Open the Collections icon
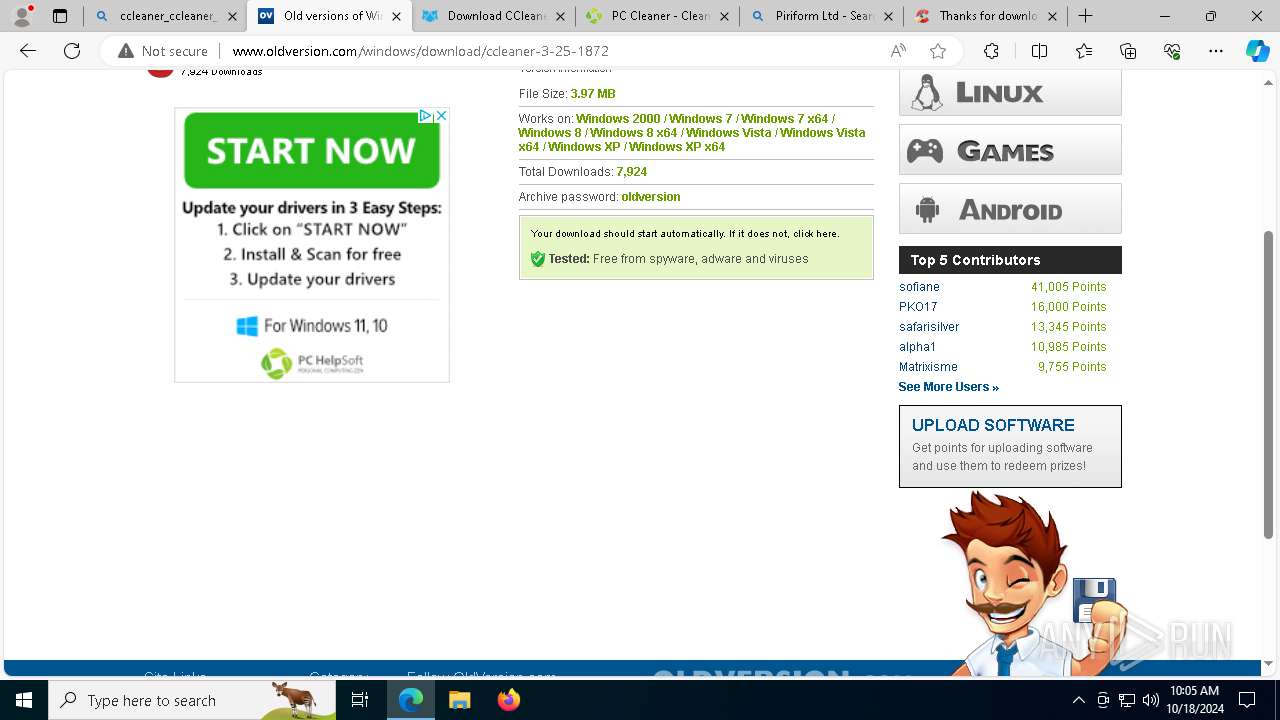The height and width of the screenshot is (720, 1280). [x=1128, y=51]
